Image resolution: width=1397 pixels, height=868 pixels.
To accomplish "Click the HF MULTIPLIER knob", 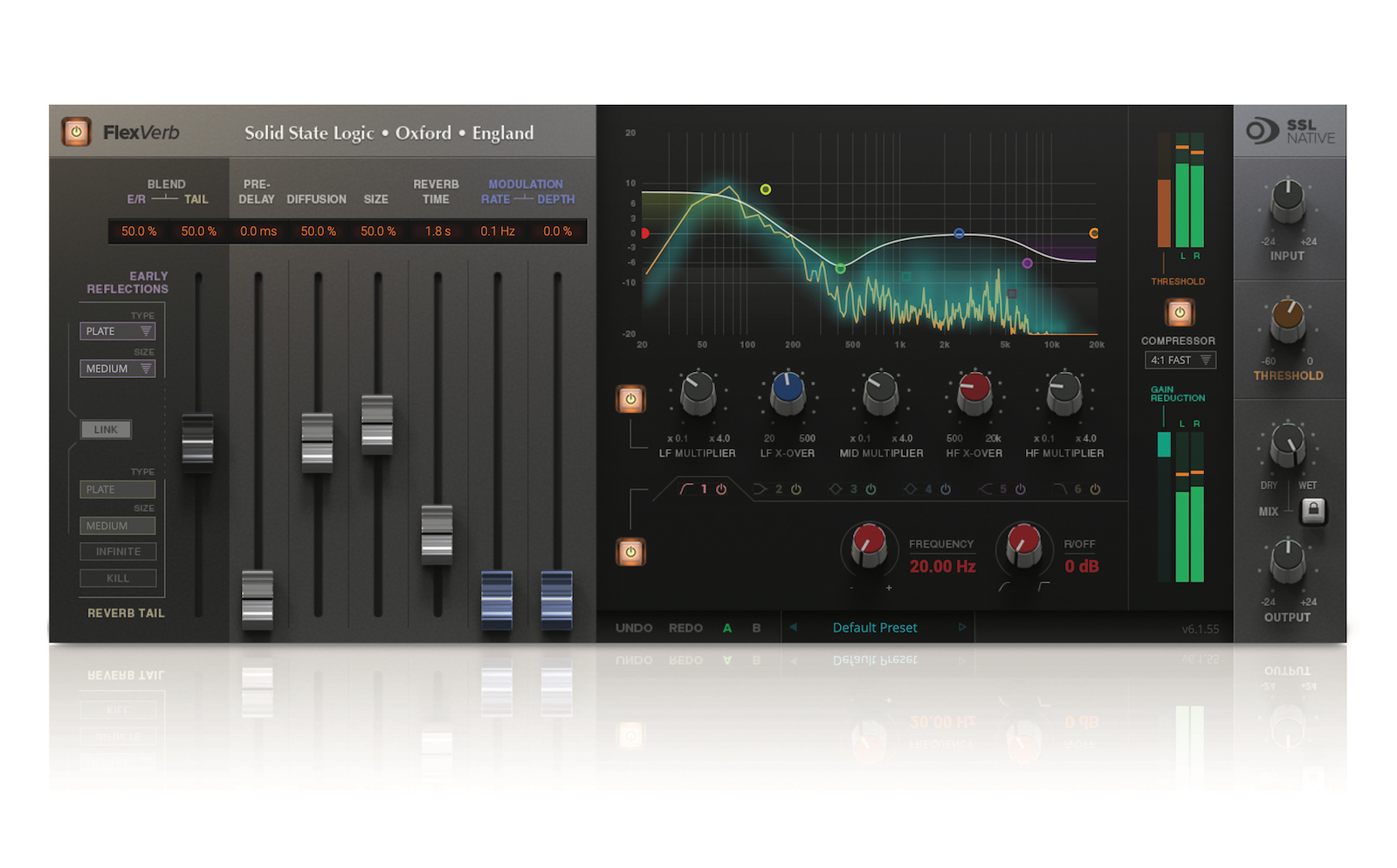I will pos(1064,393).
